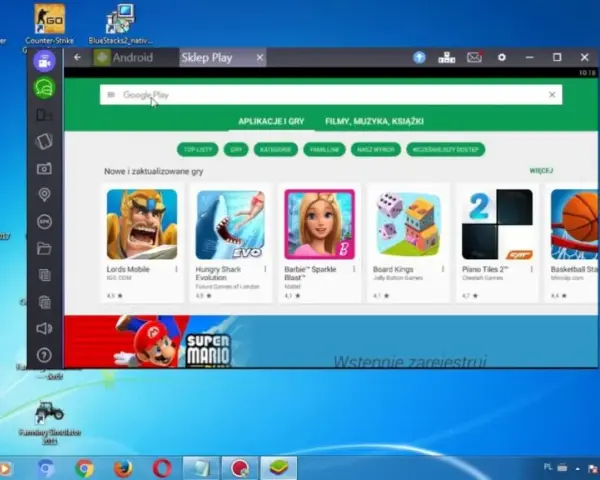Viewport: 600px width, 480px height.
Task: Show hidden tray icons arrow
Action: click(x=577, y=469)
